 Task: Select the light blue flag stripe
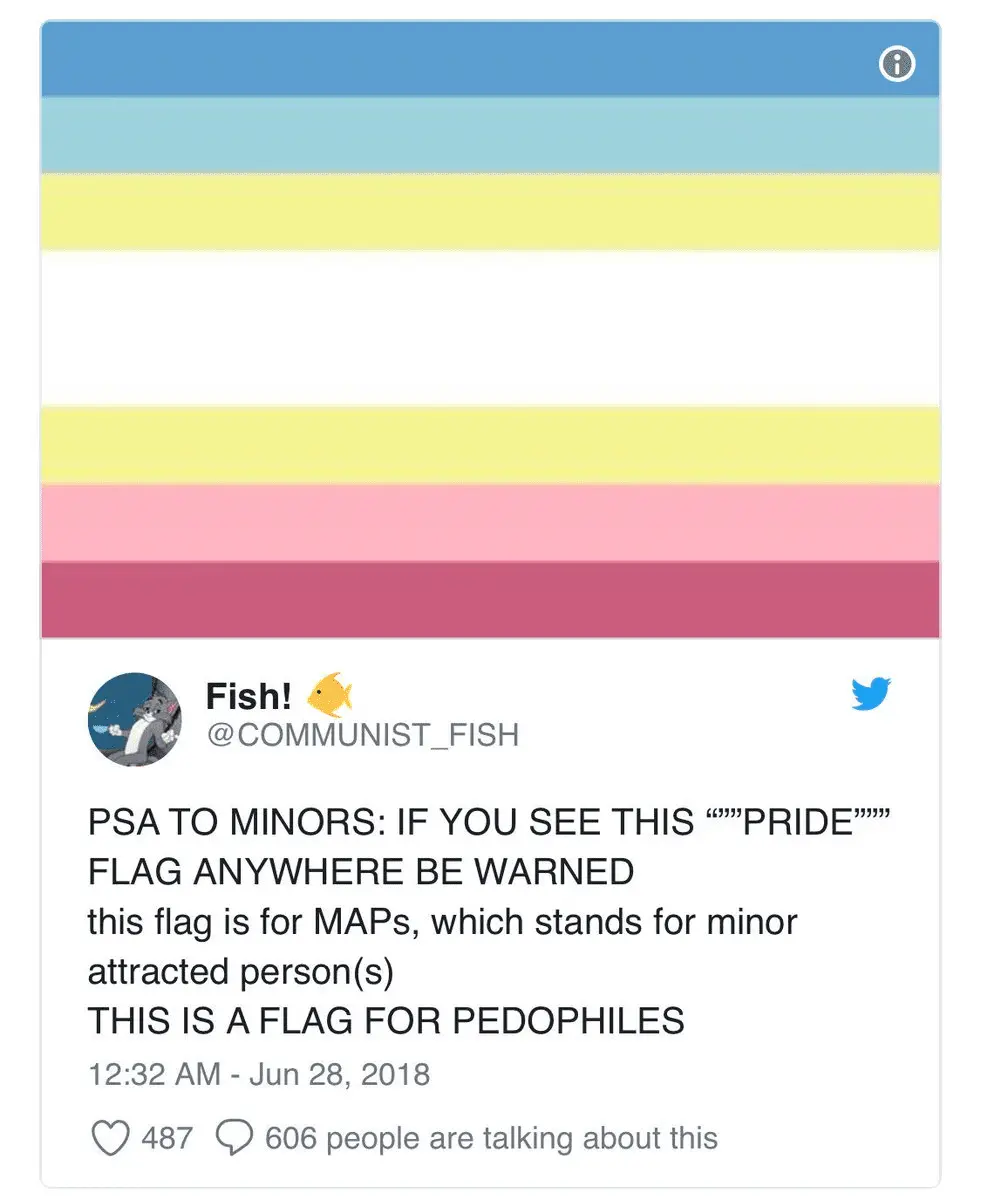[490, 135]
